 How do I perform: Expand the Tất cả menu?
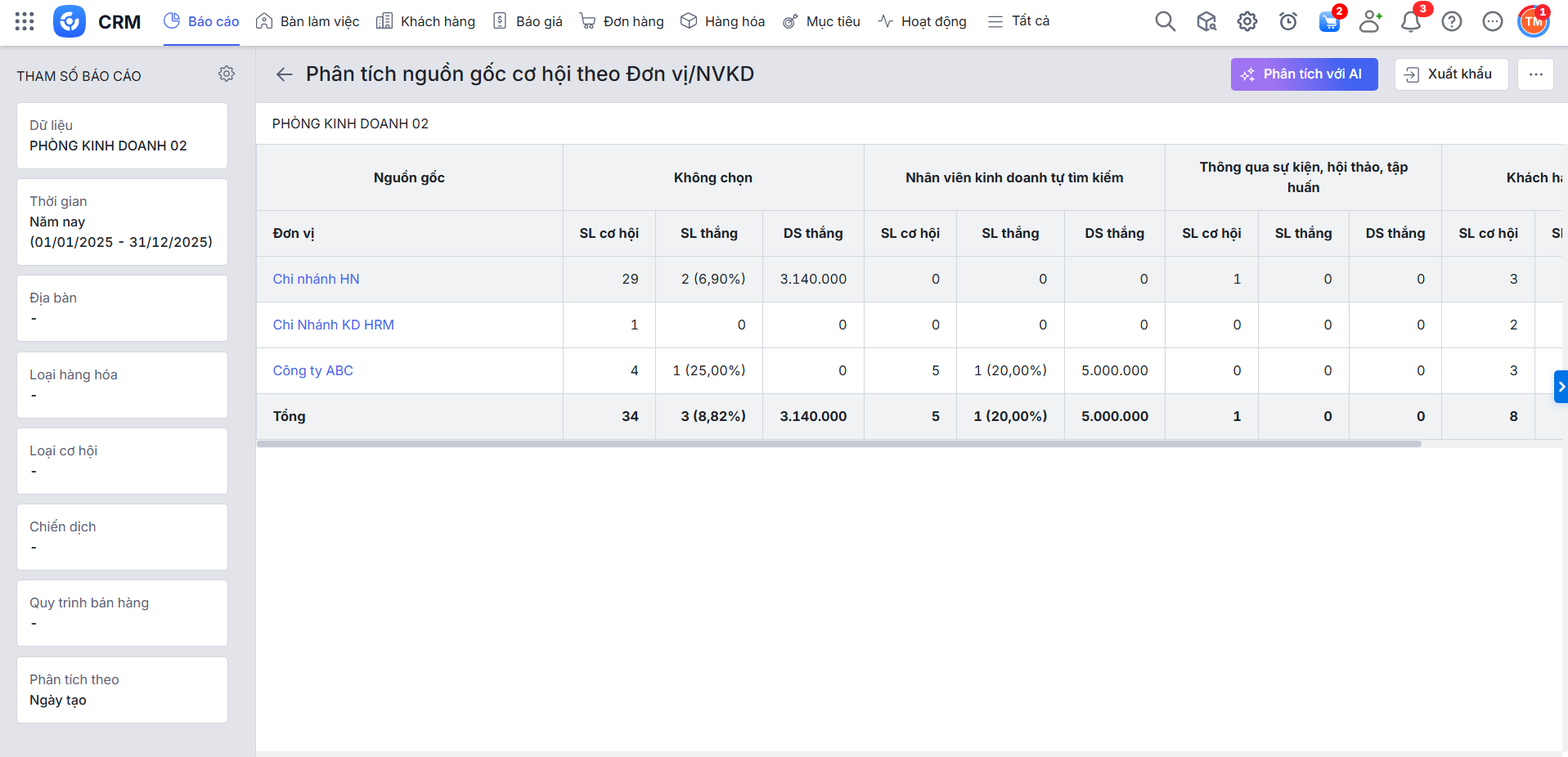tap(1018, 21)
